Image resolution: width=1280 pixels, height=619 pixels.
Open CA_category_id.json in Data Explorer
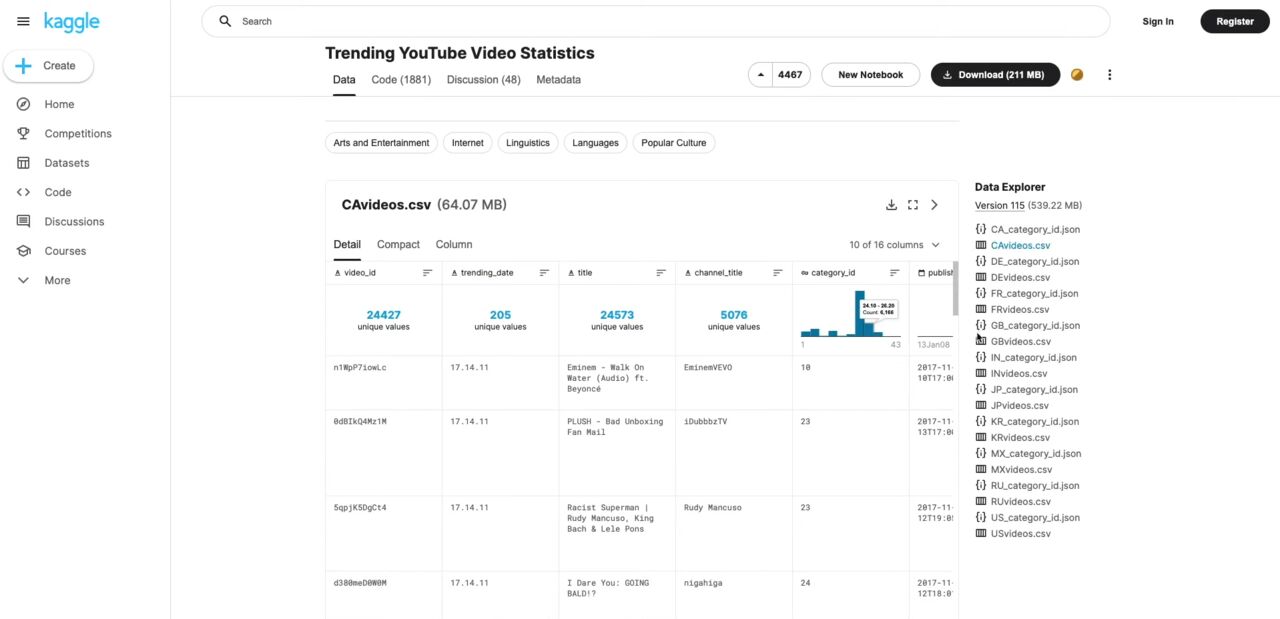(1035, 230)
